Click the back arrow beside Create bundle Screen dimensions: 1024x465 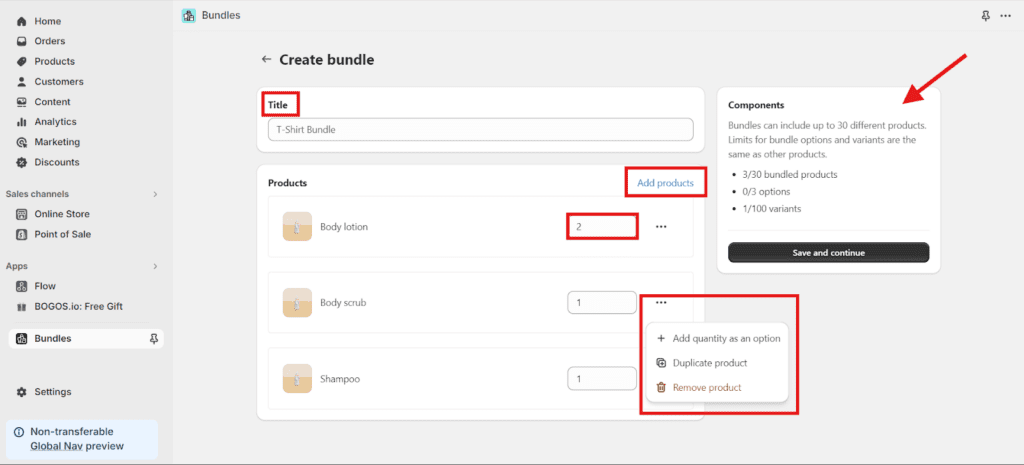click(x=266, y=60)
